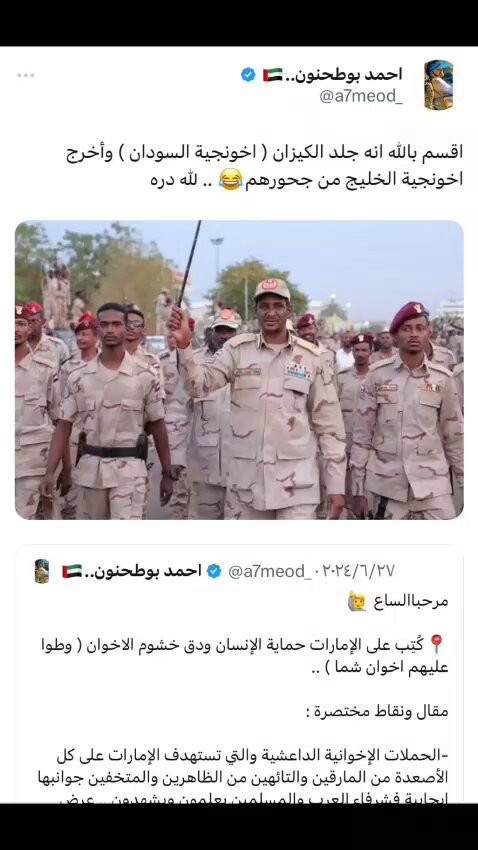Screen dimensions: 478x850
Task: Open the soldiers photo attached to the tweet
Action: [239, 370]
